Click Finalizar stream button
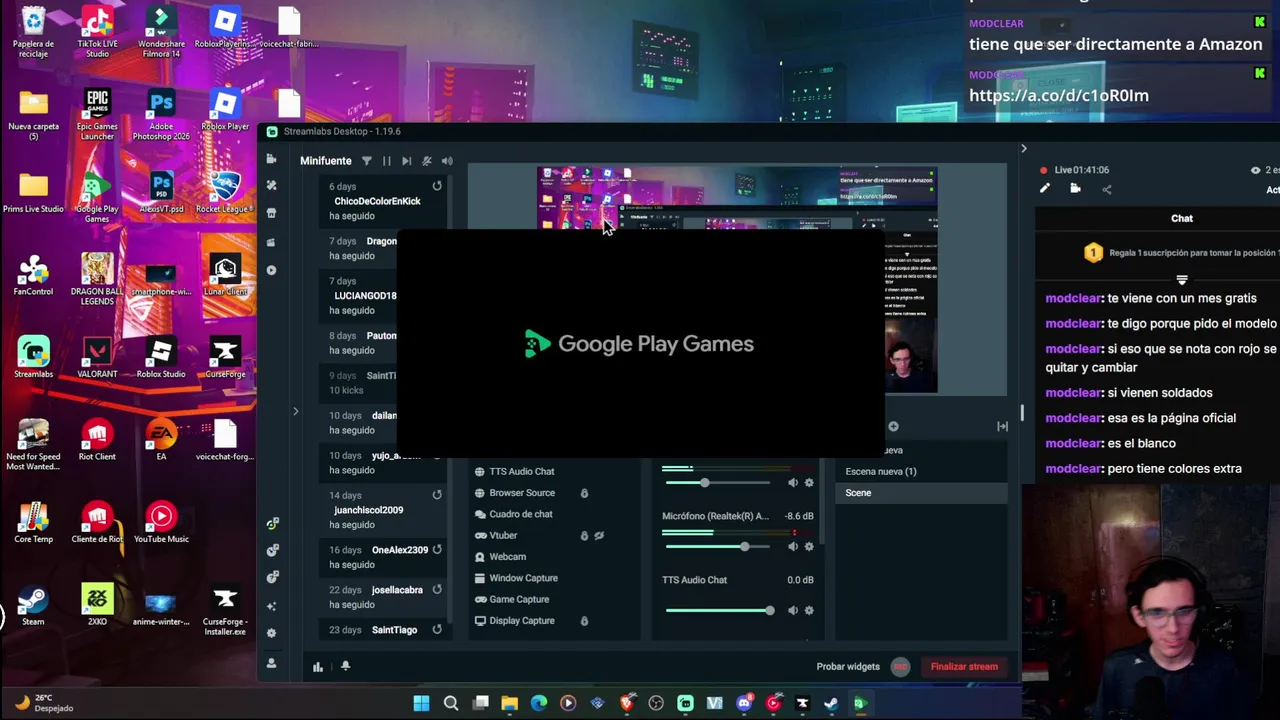 pos(964,667)
